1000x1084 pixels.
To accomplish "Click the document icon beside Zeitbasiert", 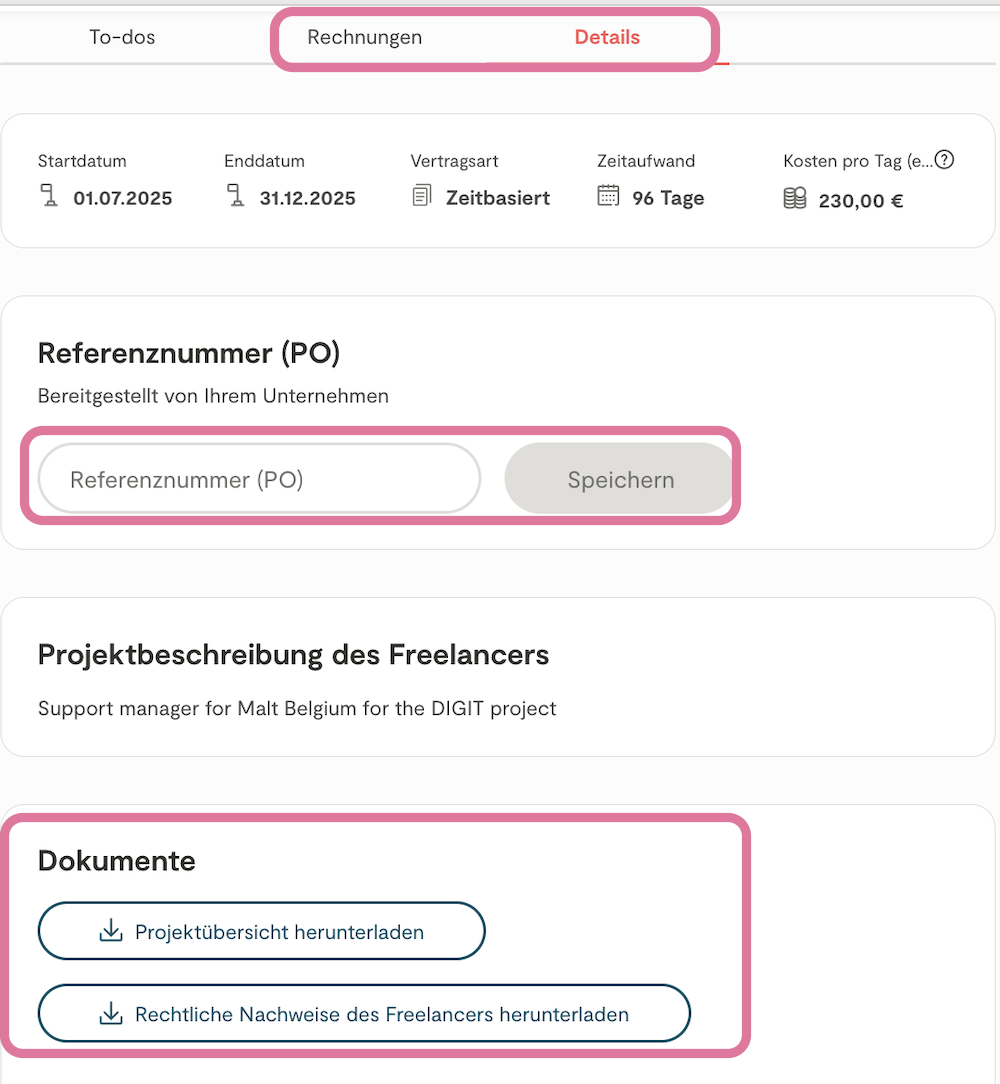I will click(422, 196).
